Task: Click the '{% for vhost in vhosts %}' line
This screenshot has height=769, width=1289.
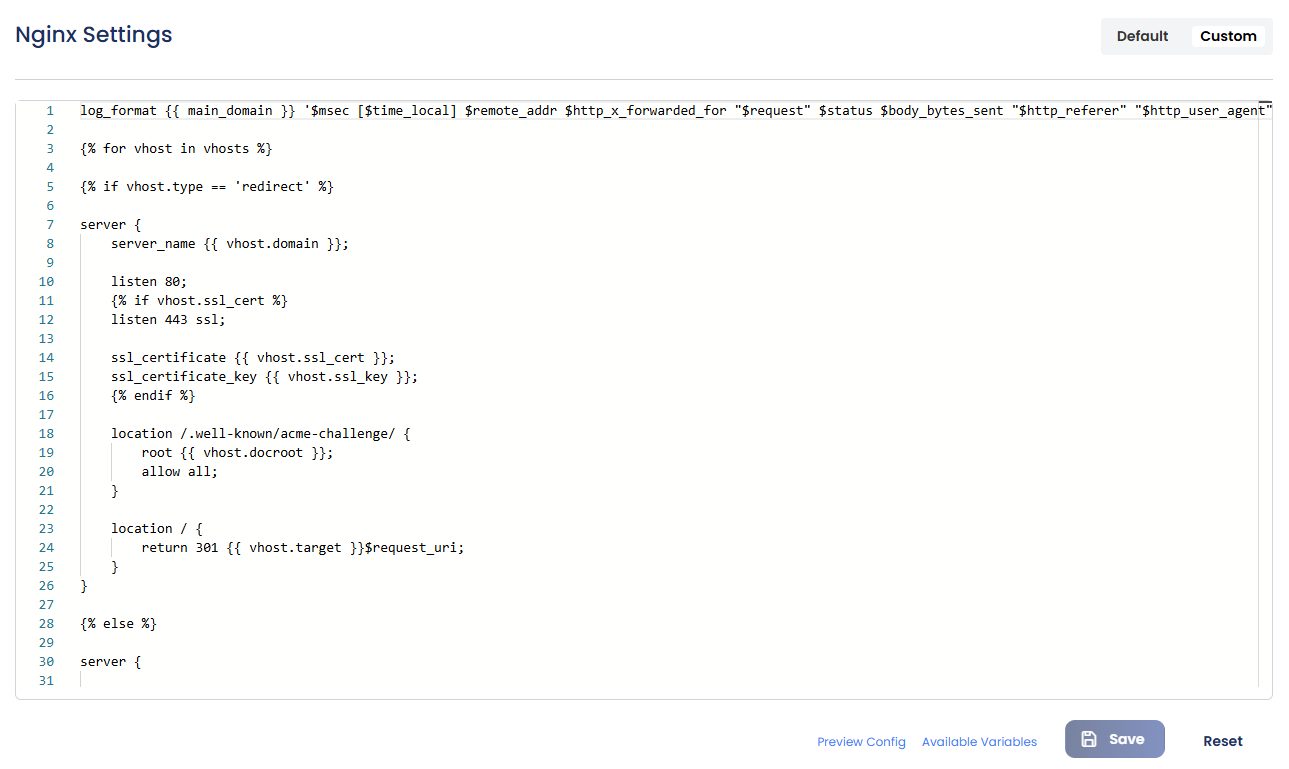Action: 177,148
